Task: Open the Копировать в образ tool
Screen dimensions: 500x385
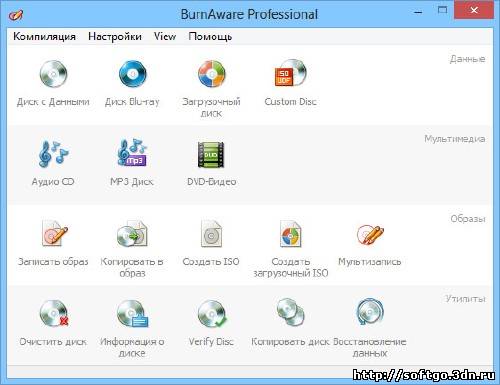Action: 132,233
